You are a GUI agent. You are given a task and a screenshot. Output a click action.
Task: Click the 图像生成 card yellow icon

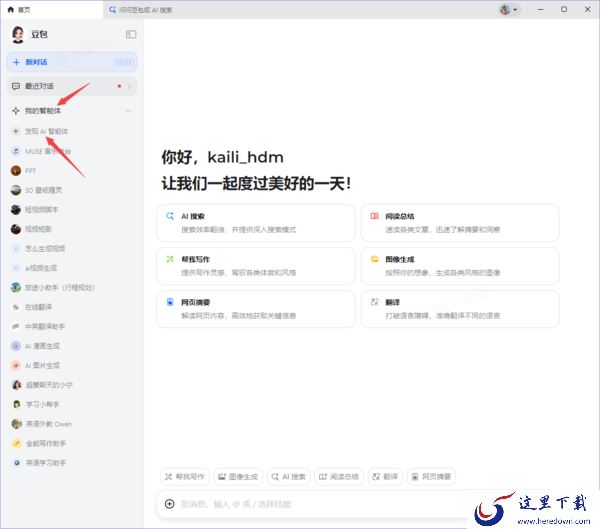(x=374, y=259)
